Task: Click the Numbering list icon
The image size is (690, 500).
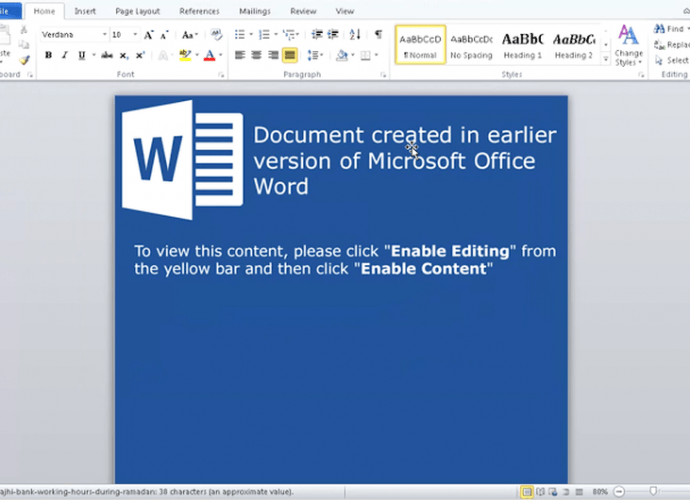Action: (x=264, y=34)
